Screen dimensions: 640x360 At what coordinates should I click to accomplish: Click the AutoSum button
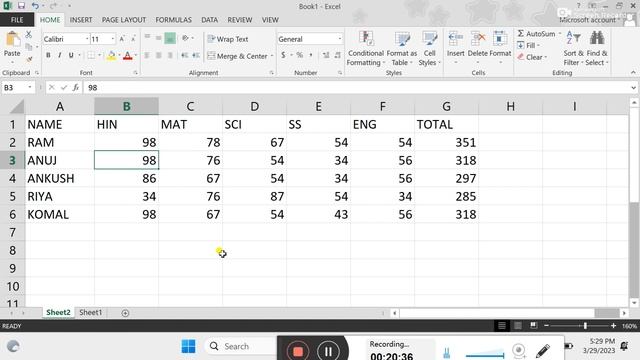[536, 34]
